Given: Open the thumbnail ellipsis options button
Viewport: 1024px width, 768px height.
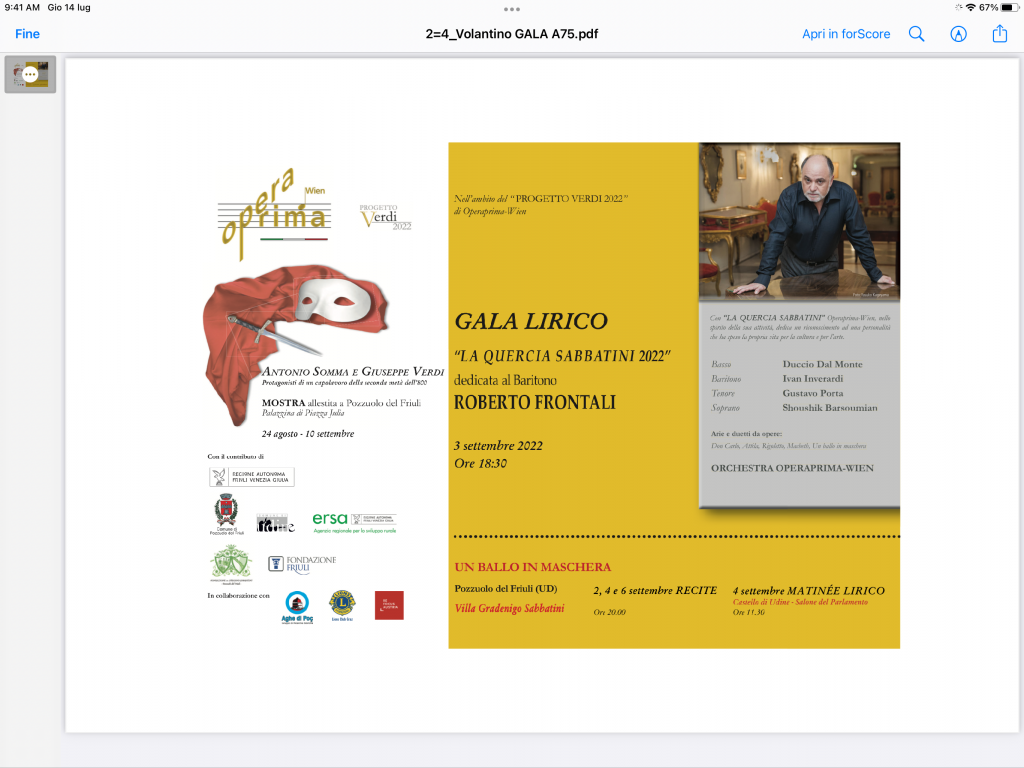Looking at the screenshot, I should tap(30, 74).
